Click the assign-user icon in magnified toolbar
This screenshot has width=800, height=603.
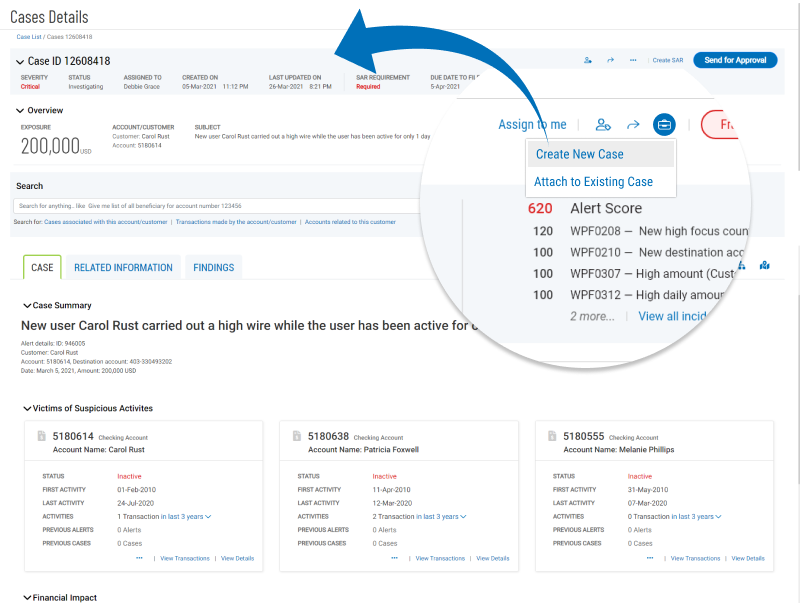click(x=602, y=125)
